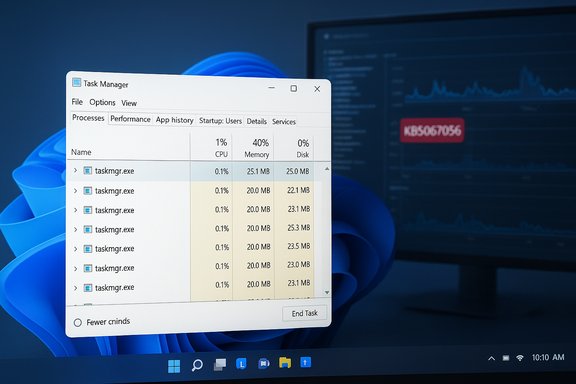Screen dimensions: 576x384
Task: Click the scrollbar down arrow in process list
Action: point(327,293)
